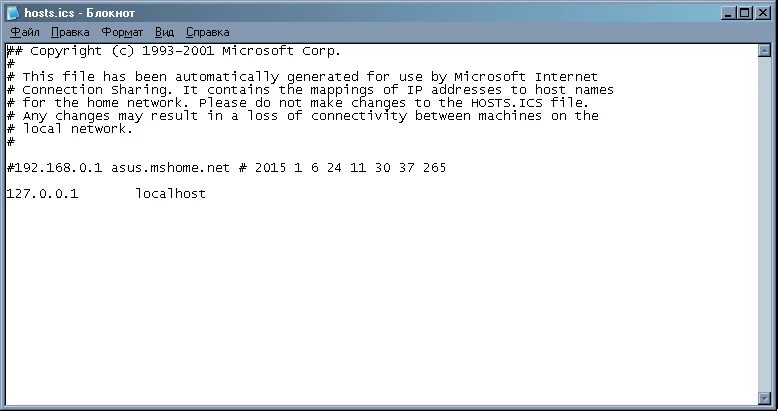Open the Формат menu

pos(122,32)
